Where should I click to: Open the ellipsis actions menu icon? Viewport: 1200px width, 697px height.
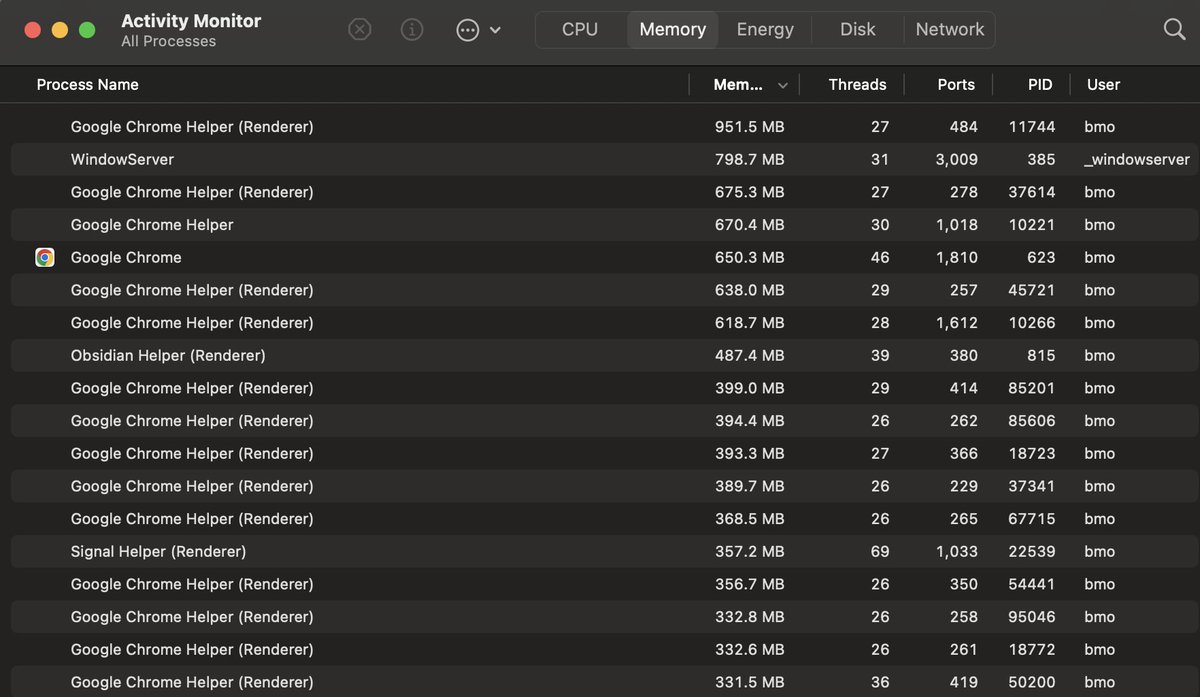468,30
